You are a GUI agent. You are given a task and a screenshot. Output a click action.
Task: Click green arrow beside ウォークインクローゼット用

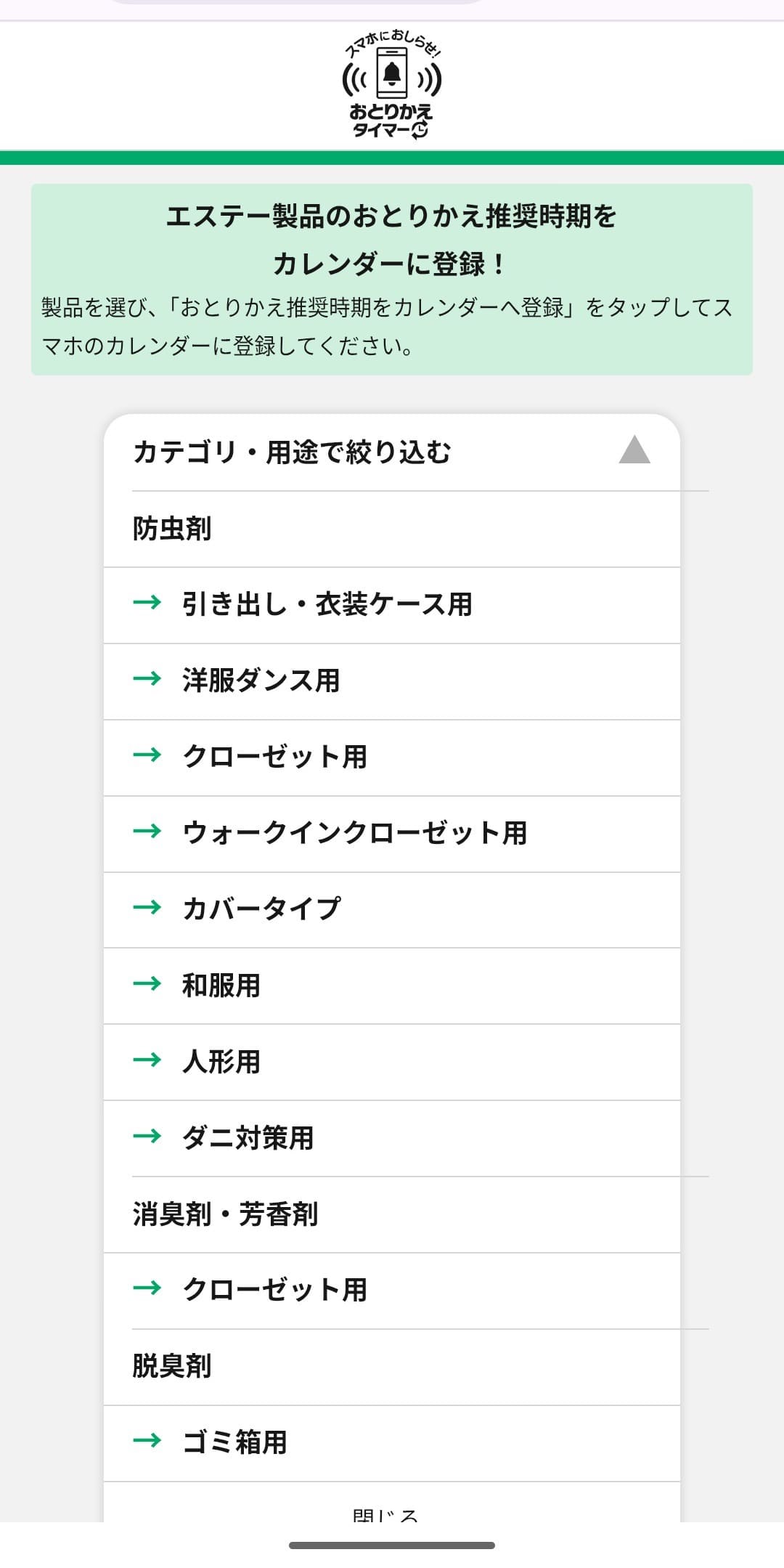coord(147,831)
